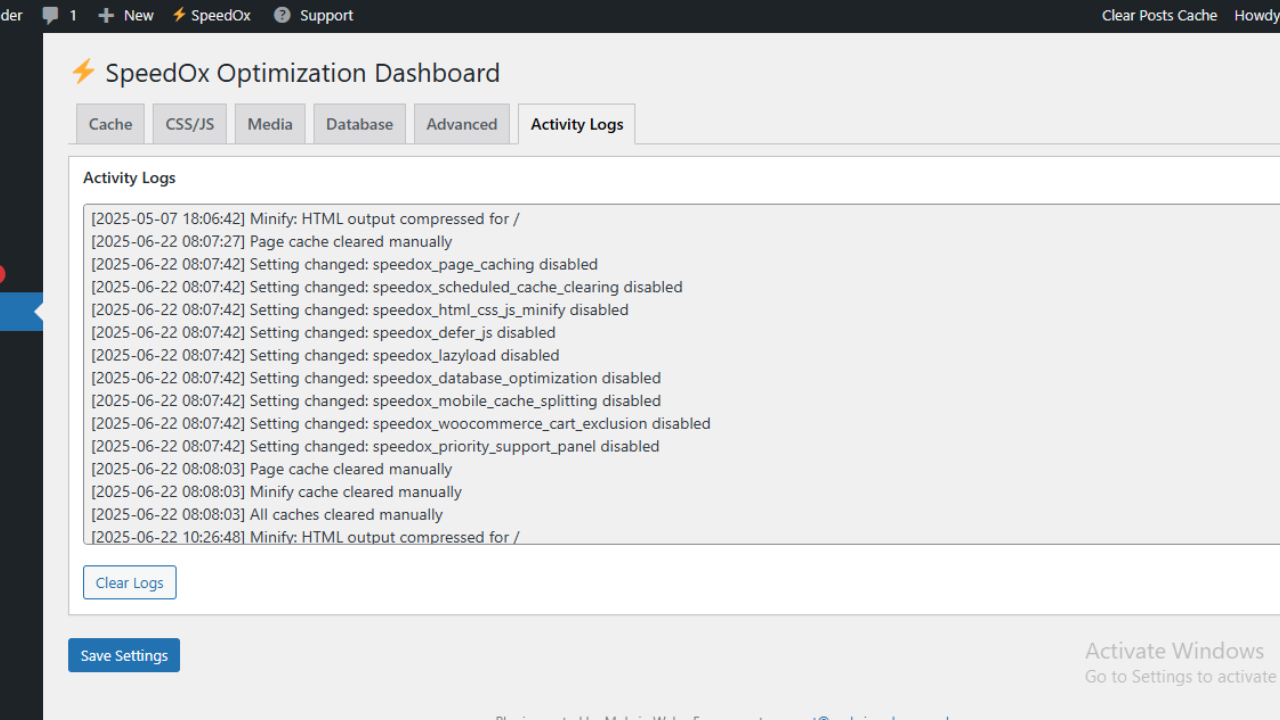Click the Support question mark icon
1280x720 pixels.
tap(282, 15)
